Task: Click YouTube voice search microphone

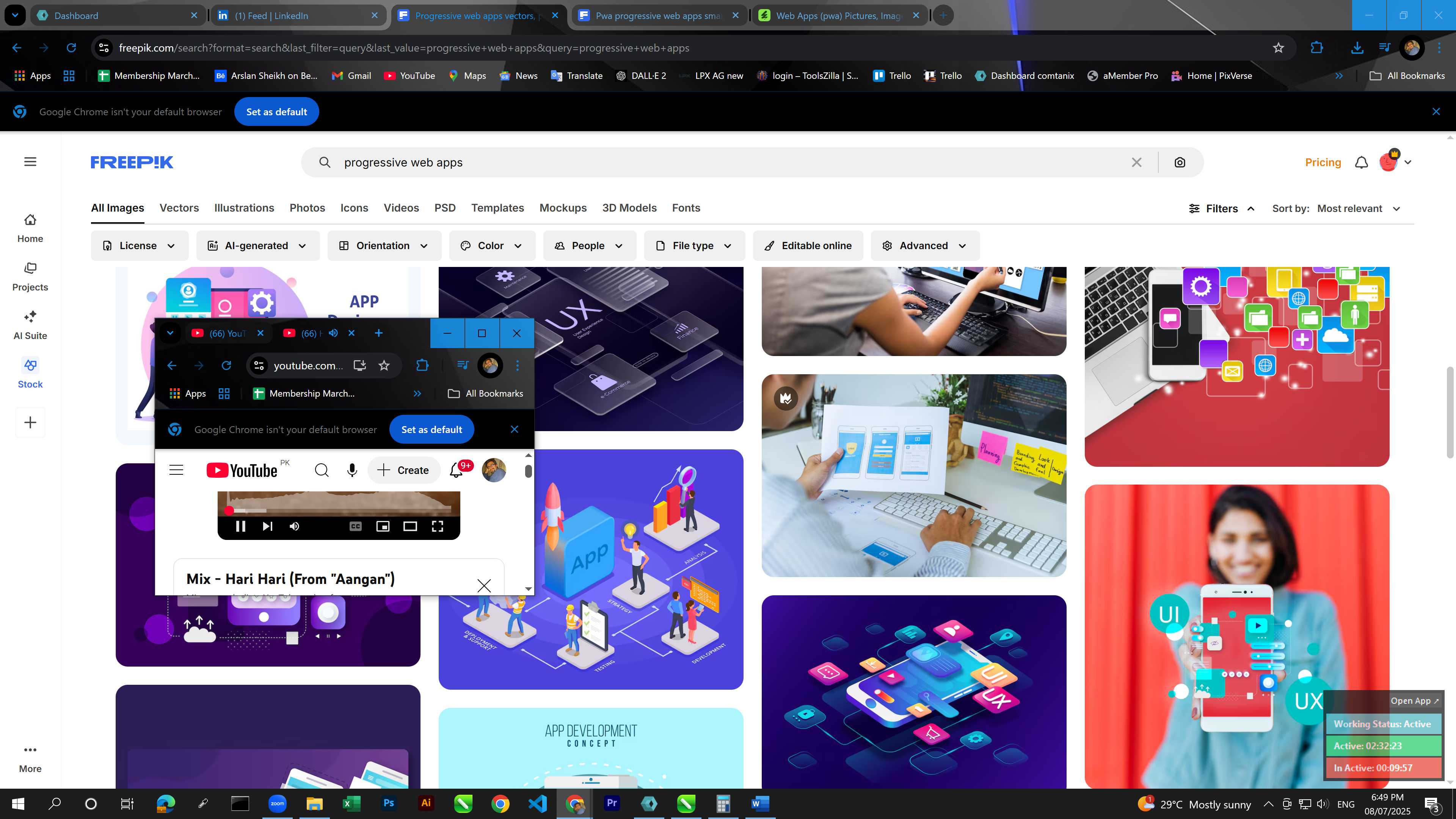Action: tap(352, 470)
